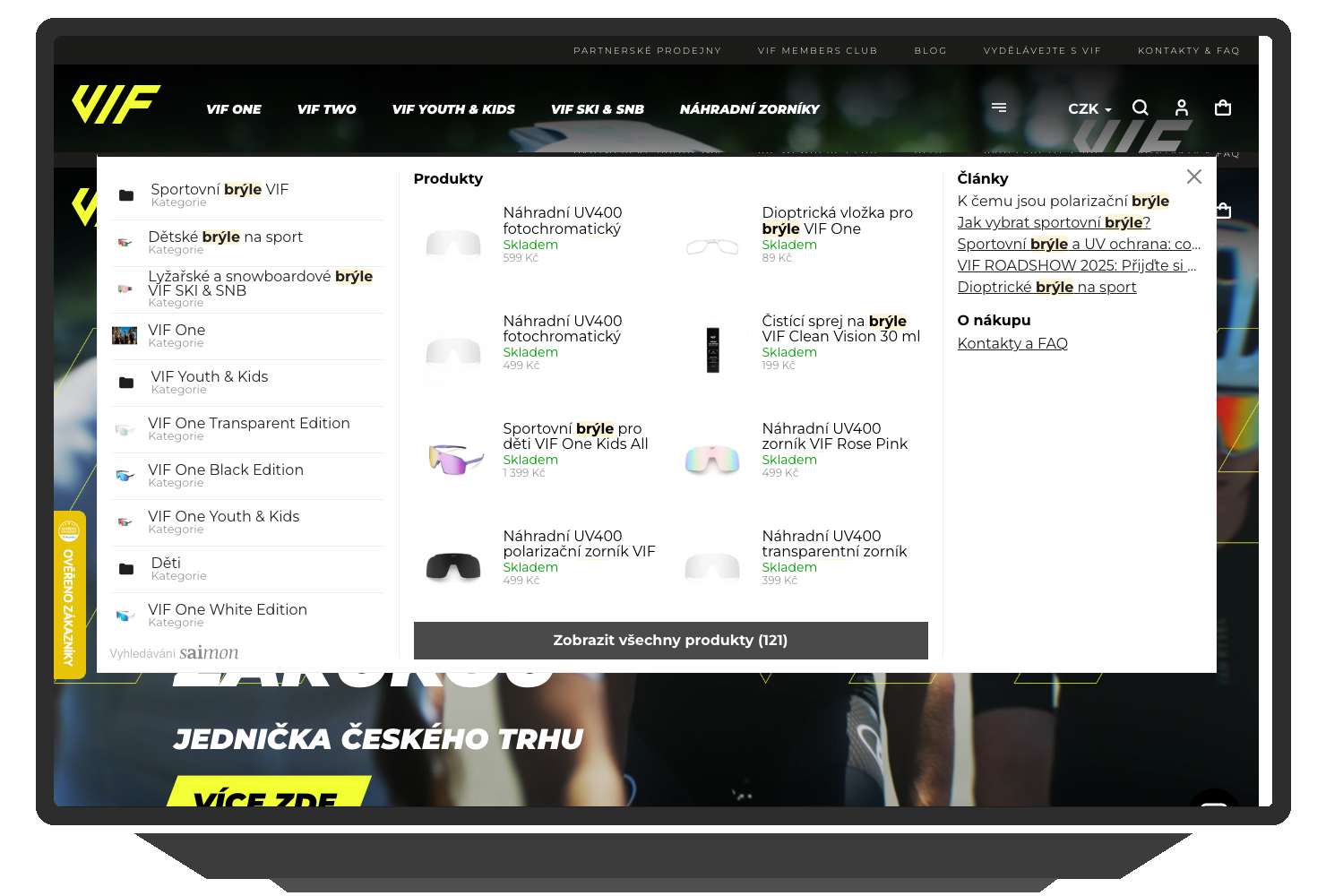Viewport: 1326px width, 896px height.
Task: Open the user account icon
Action: [x=1181, y=108]
